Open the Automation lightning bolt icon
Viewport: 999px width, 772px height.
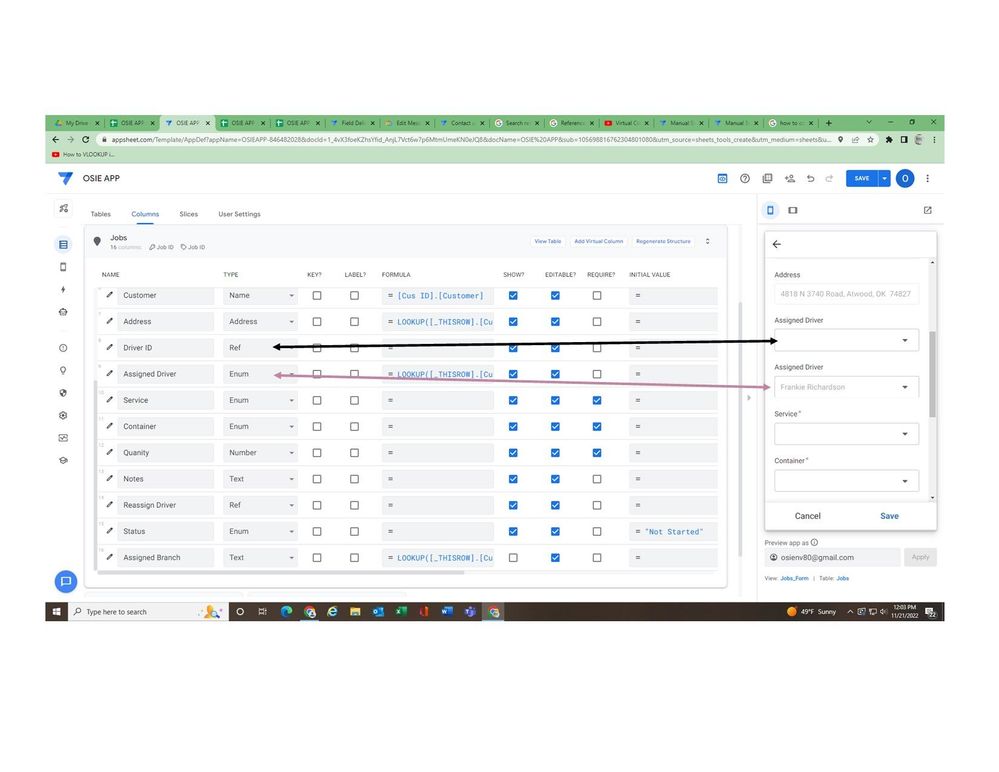point(63,290)
